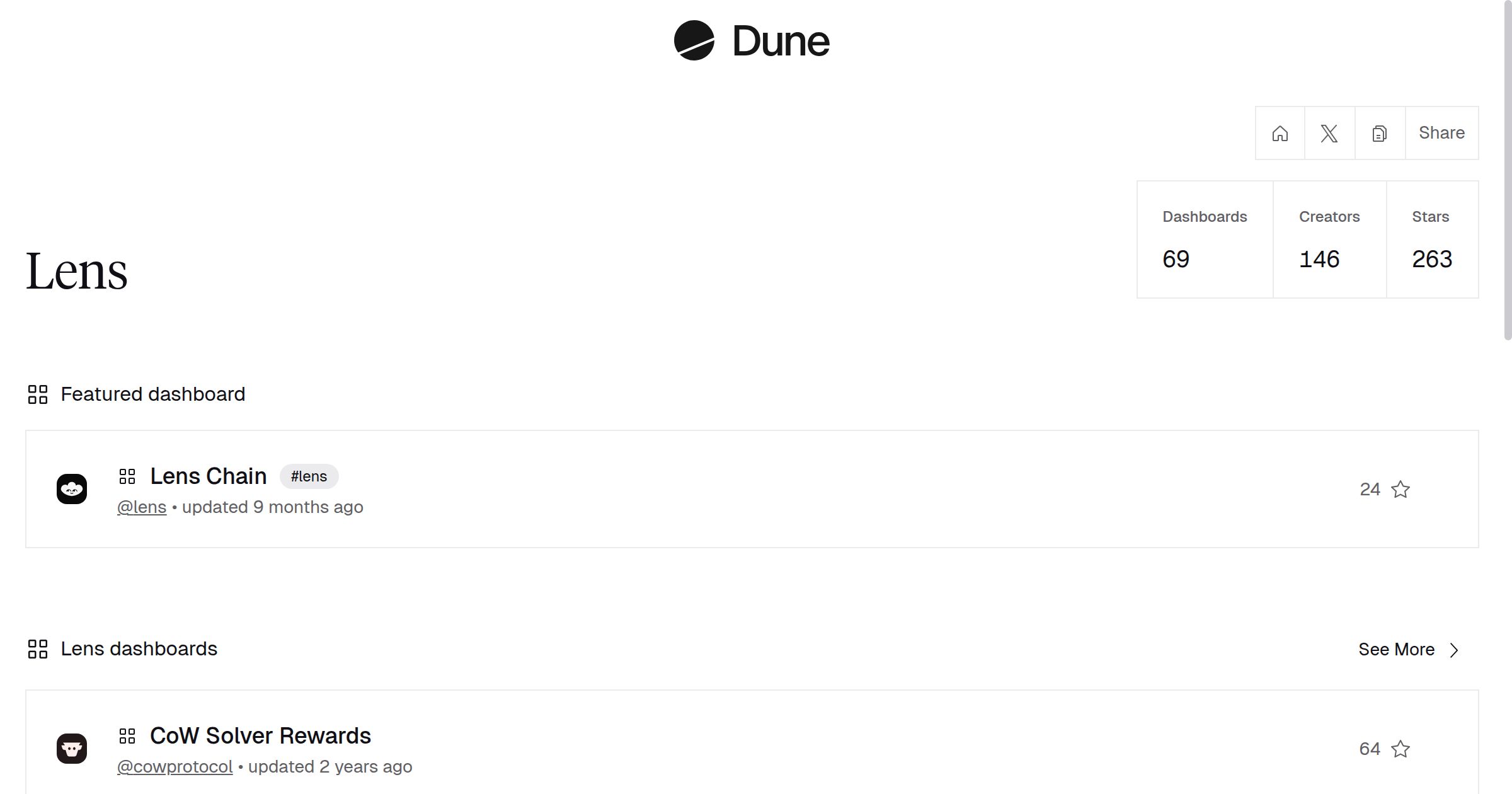Open the home icon button
Viewport: 1512px width, 794px height.
pos(1280,134)
